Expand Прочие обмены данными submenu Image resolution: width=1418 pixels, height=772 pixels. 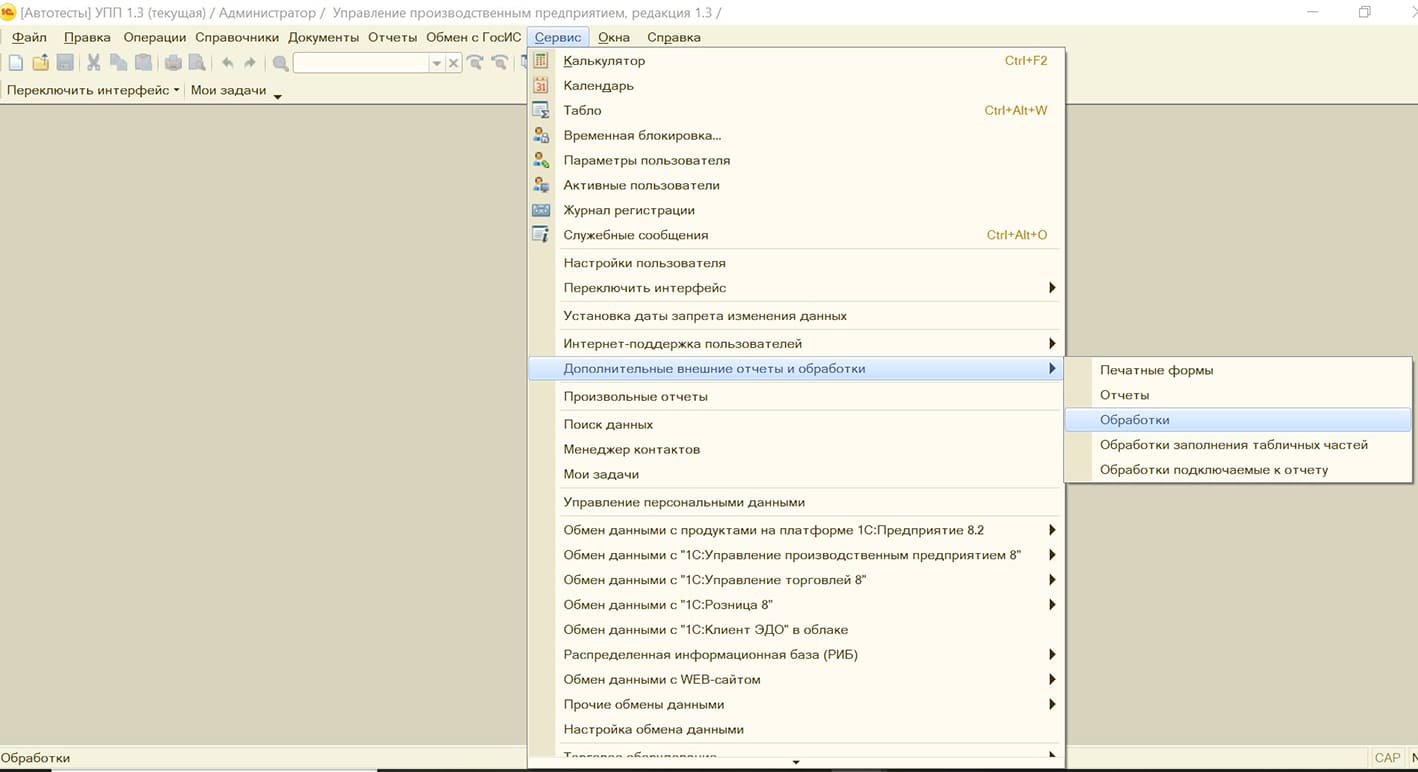1052,705
